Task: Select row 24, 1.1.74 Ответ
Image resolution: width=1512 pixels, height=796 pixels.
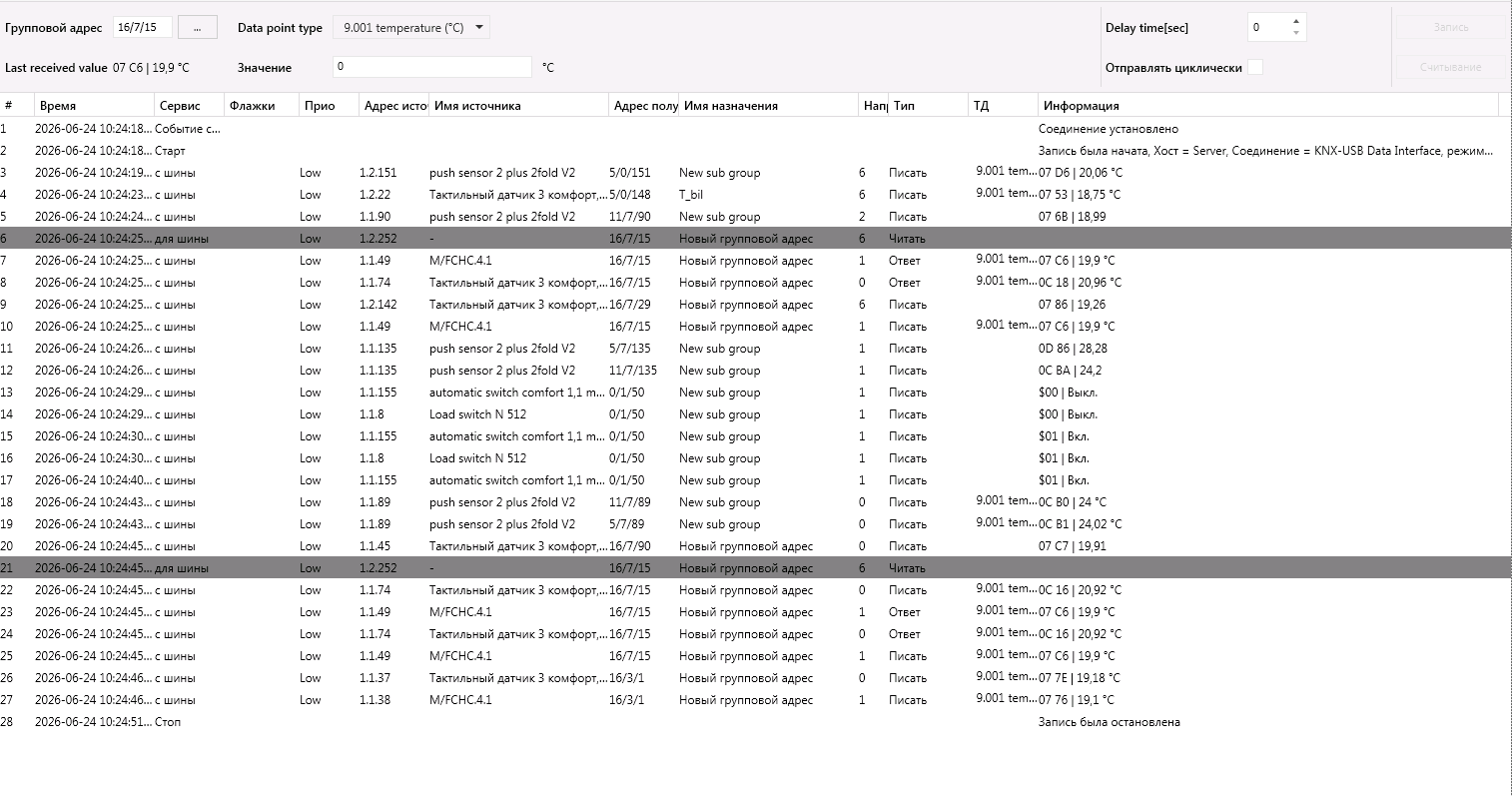Action: [756, 634]
